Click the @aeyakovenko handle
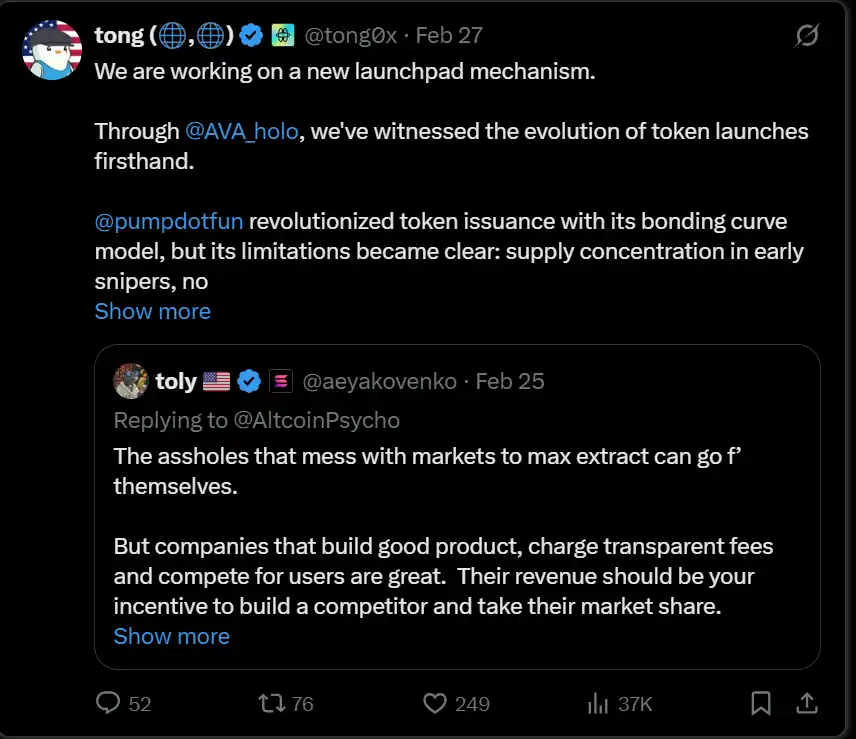The width and height of the screenshot is (856, 739). pyautogui.click(x=379, y=381)
